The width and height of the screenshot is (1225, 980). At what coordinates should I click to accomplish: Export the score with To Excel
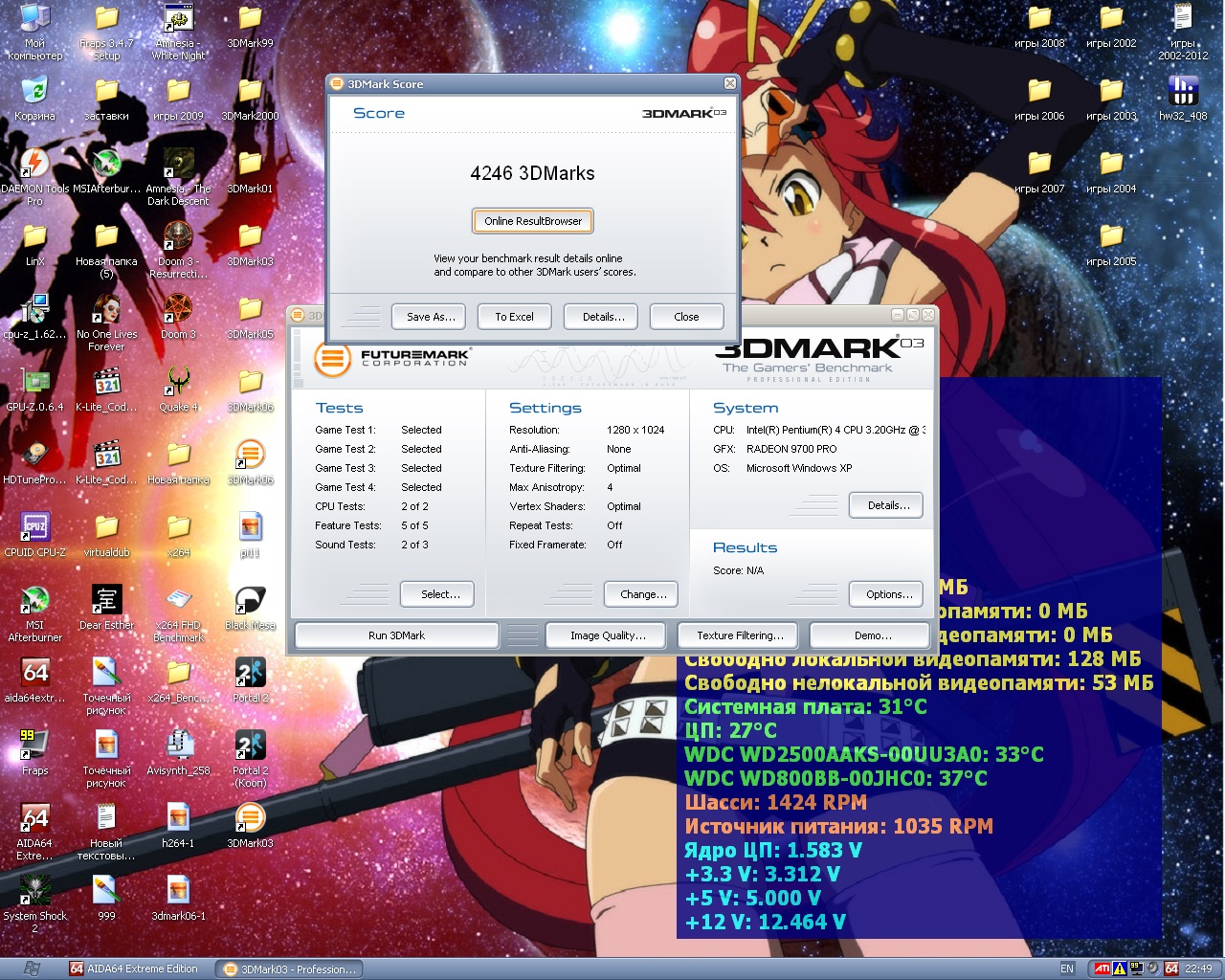point(514,317)
